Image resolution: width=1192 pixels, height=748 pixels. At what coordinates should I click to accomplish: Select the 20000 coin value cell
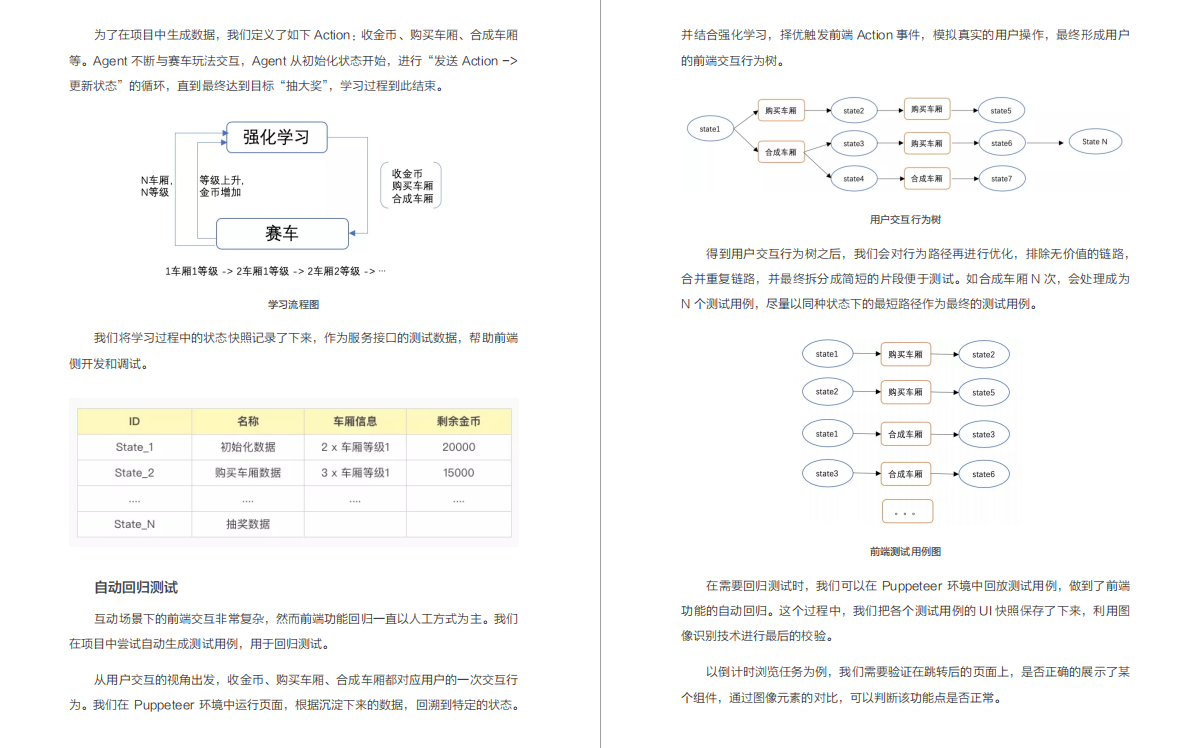coord(458,447)
